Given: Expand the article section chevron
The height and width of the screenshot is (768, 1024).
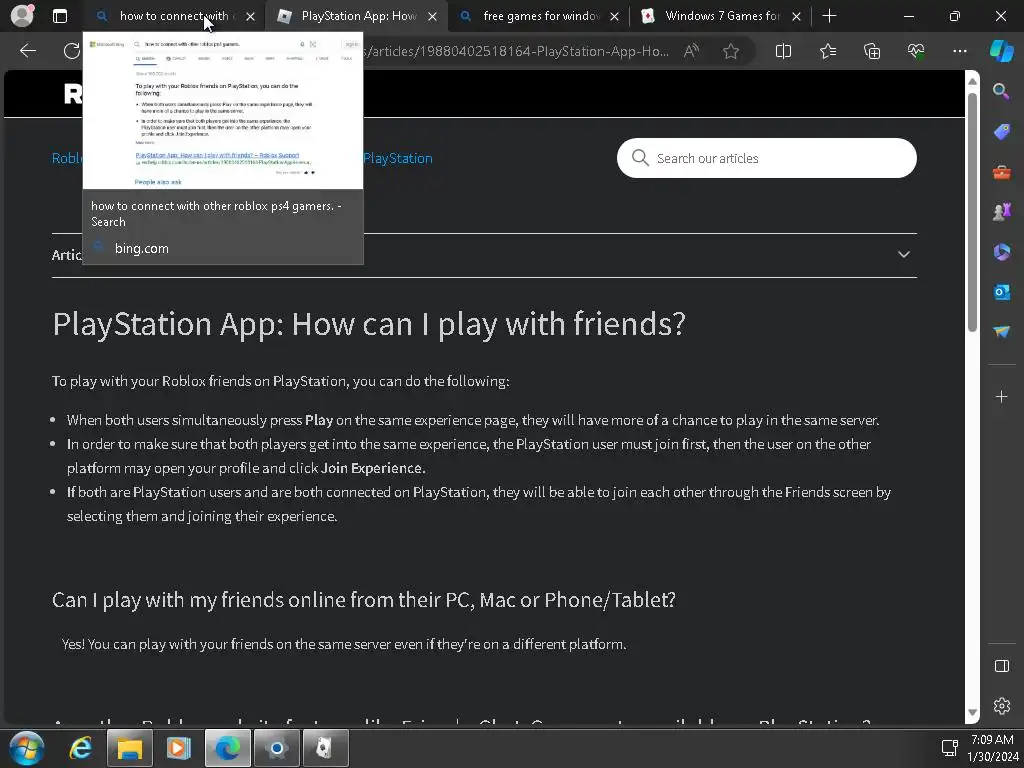Looking at the screenshot, I should 903,255.
